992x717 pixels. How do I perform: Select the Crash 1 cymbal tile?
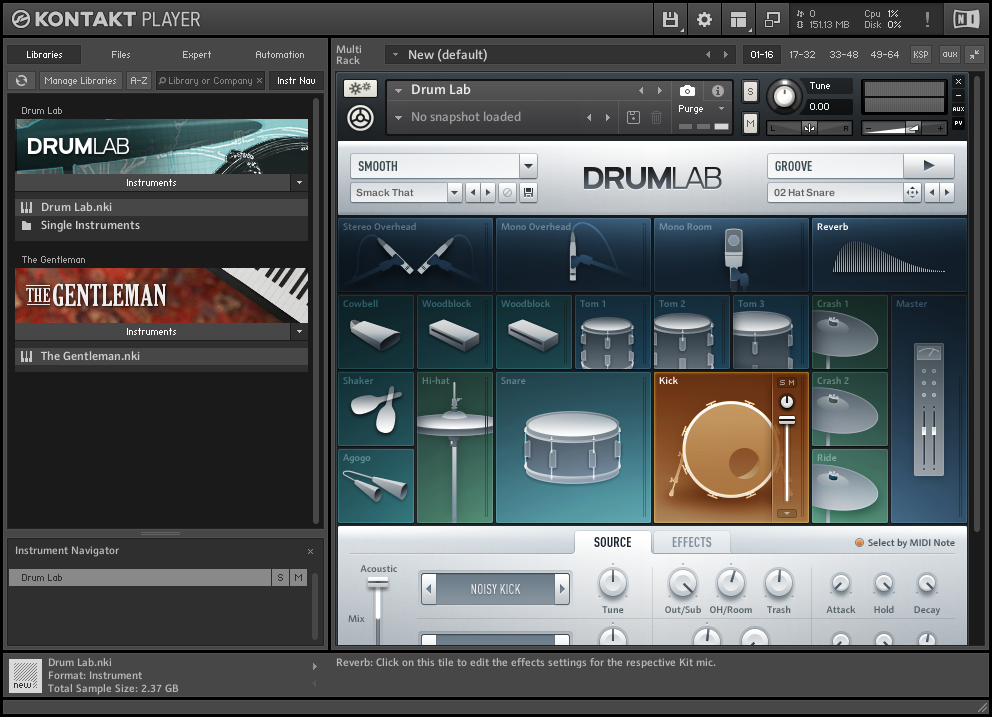(x=850, y=332)
